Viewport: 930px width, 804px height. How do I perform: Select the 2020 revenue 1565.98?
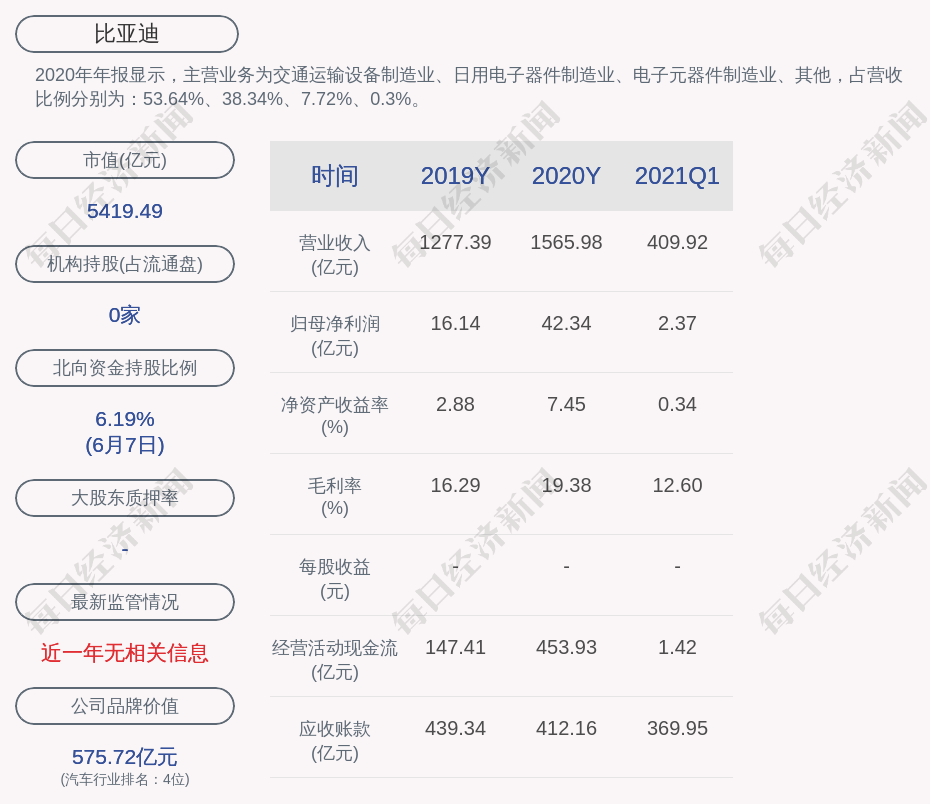pos(566,243)
